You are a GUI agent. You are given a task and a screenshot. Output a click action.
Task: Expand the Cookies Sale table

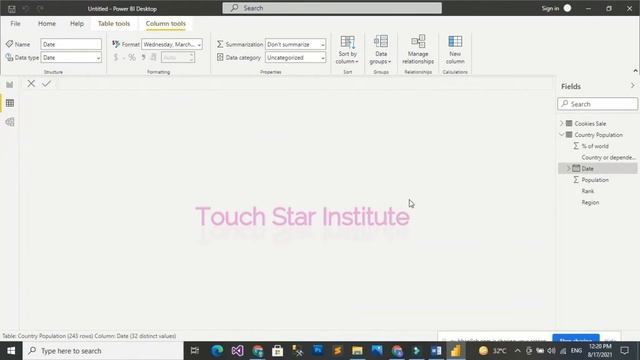click(562, 123)
